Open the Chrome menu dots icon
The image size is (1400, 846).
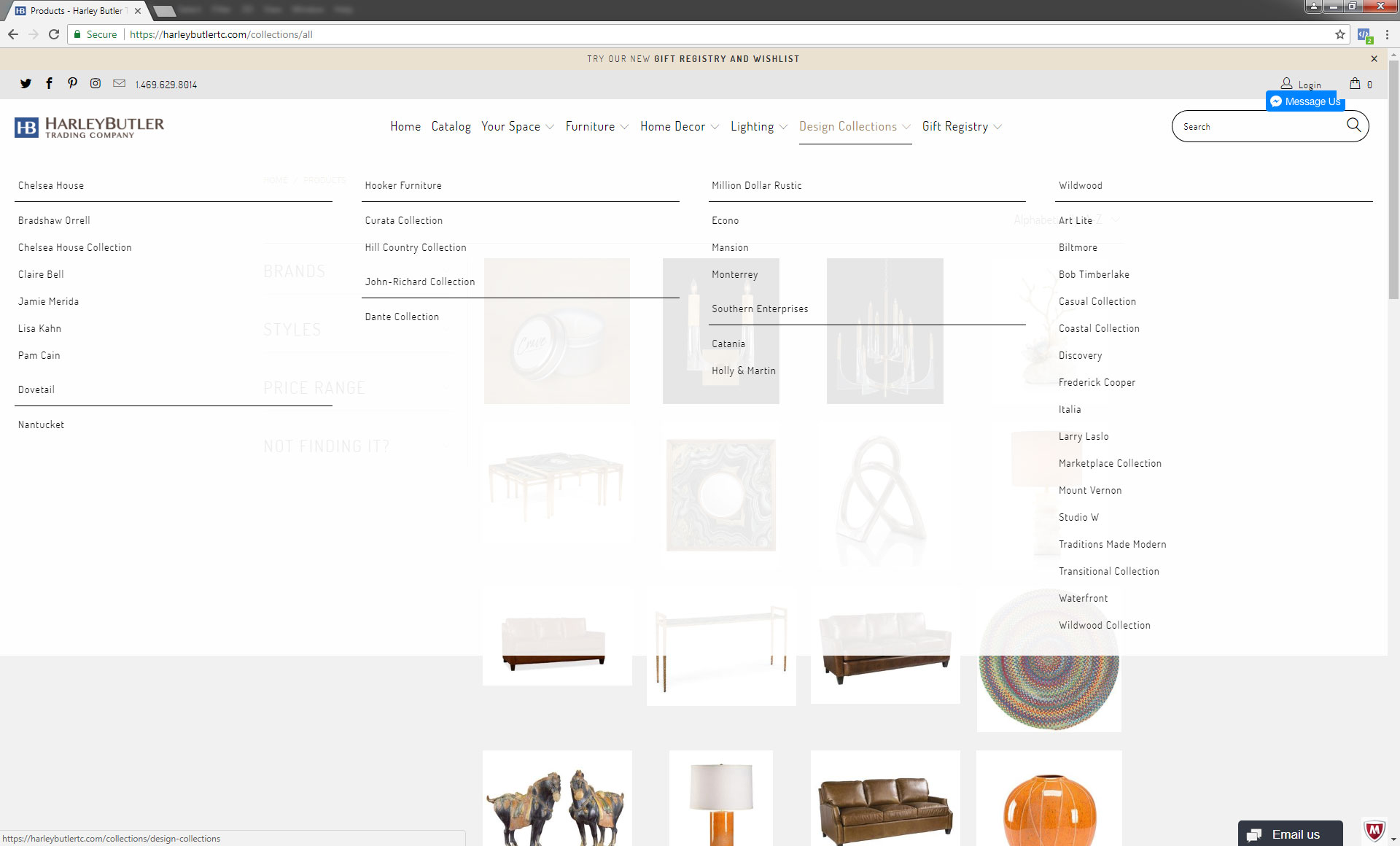coord(1387,34)
